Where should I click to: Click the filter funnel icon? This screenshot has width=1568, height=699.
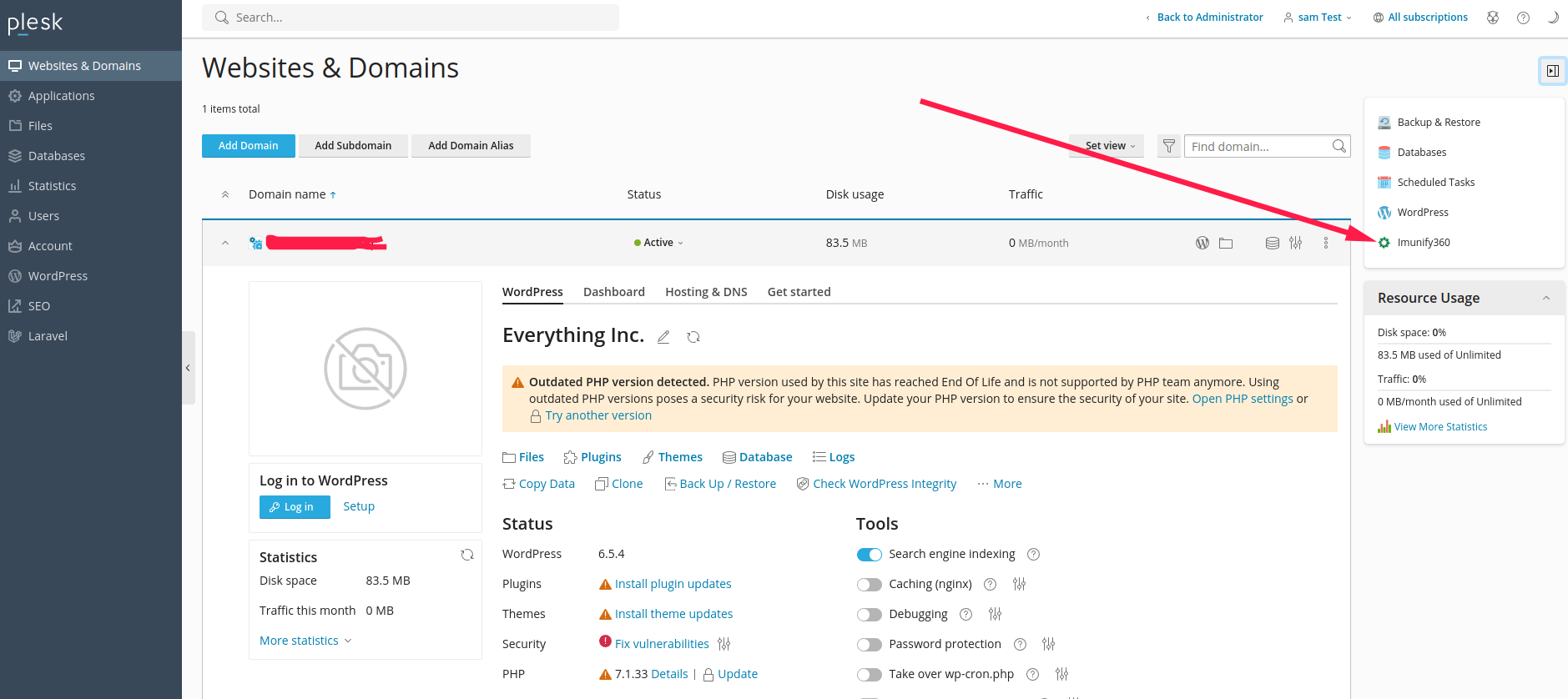[1169, 146]
